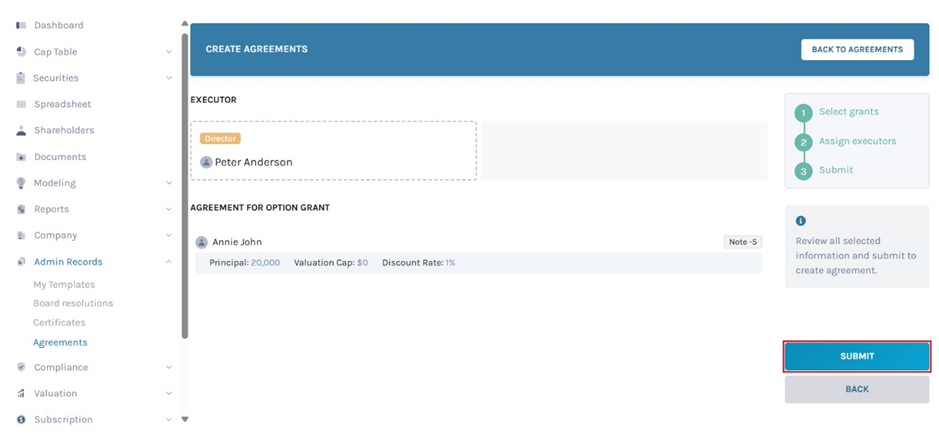Viewport: 939px width, 434px height.
Task: Collapse the Admin Records section chevron
Action: point(169,262)
